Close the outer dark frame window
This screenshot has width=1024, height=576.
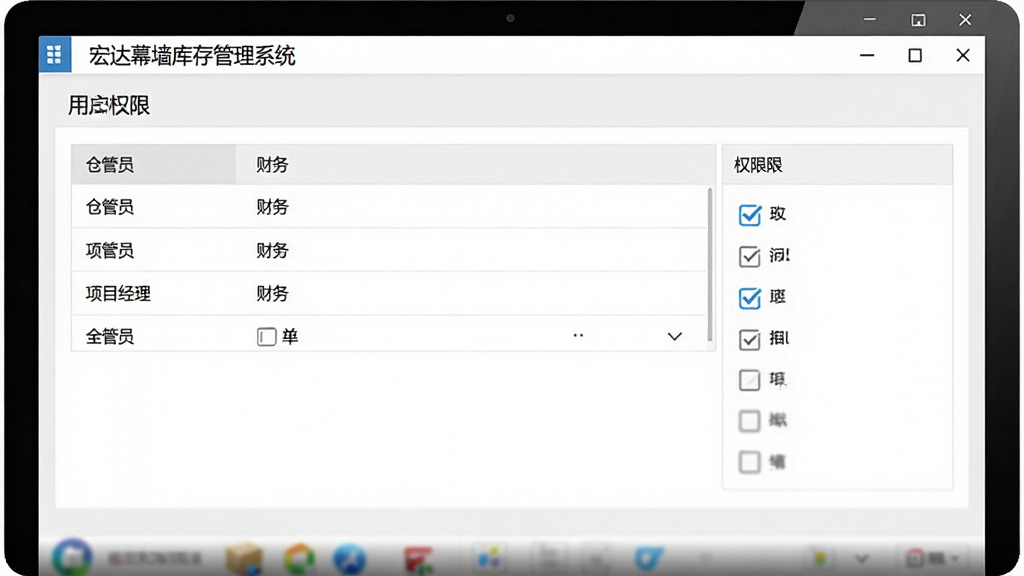click(965, 20)
